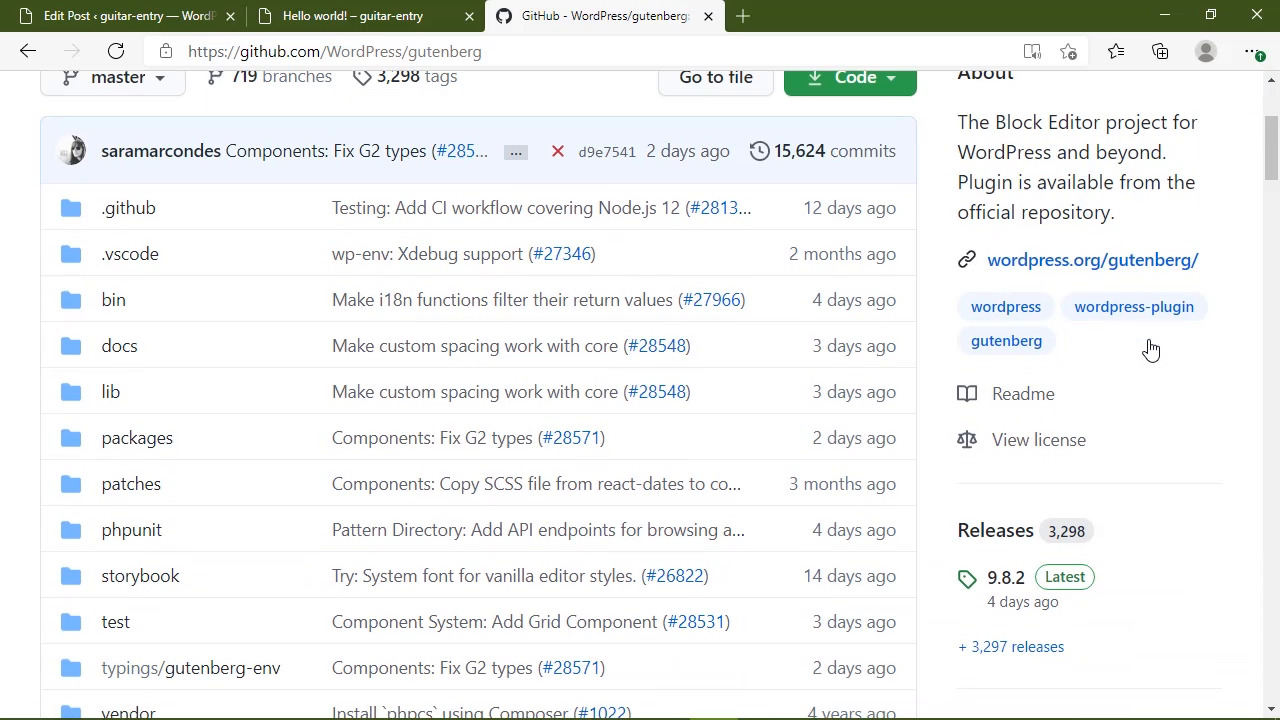
Task: Open pull request #28531 link
Action: click(x=696, y=622)
